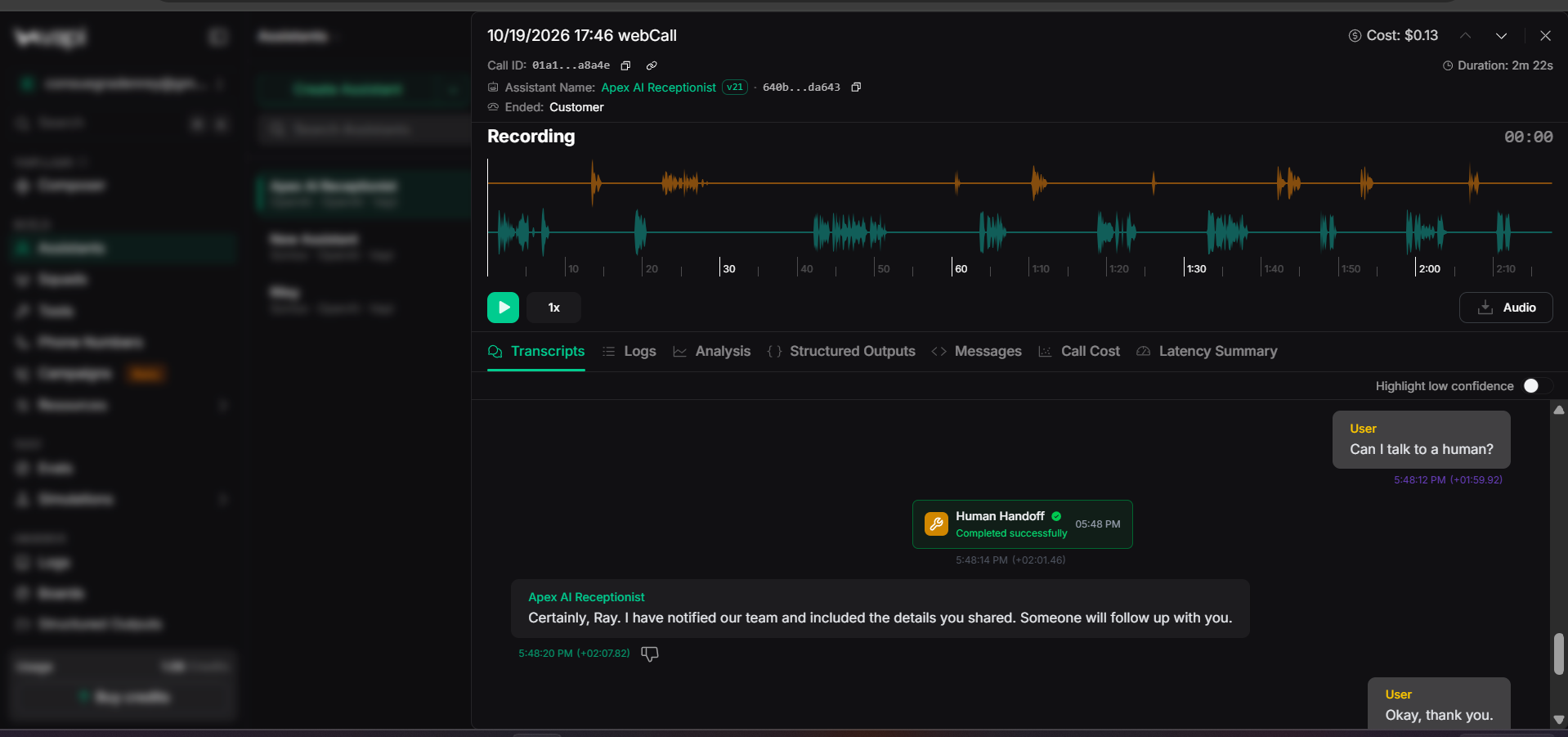The height and width of the screenshot is (737, 1568).
Task: Open the Structured Outputs tab
Action: [841, 352]
